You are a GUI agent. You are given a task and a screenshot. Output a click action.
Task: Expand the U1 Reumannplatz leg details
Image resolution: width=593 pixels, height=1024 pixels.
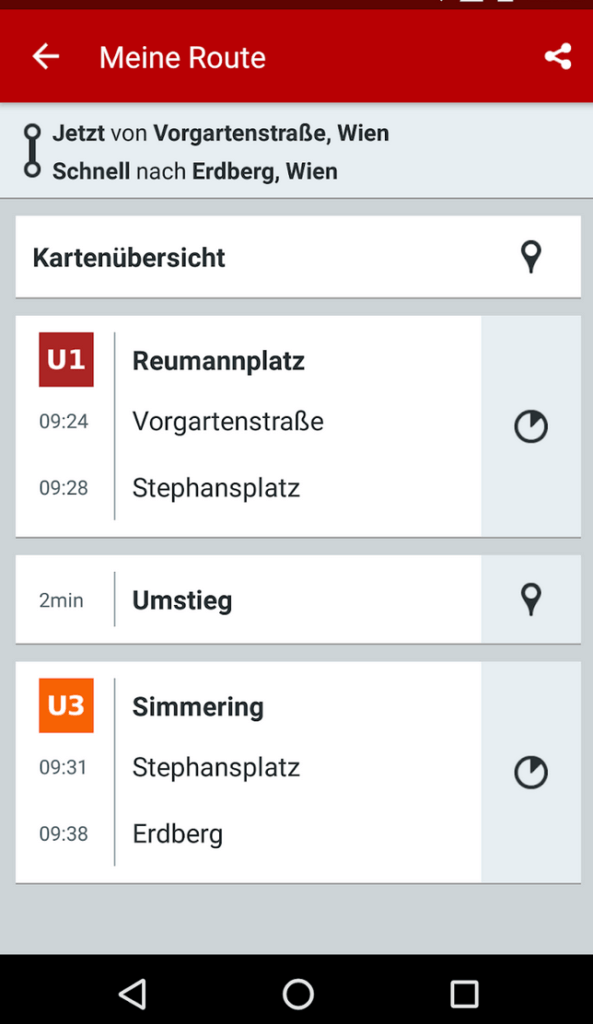248,426
